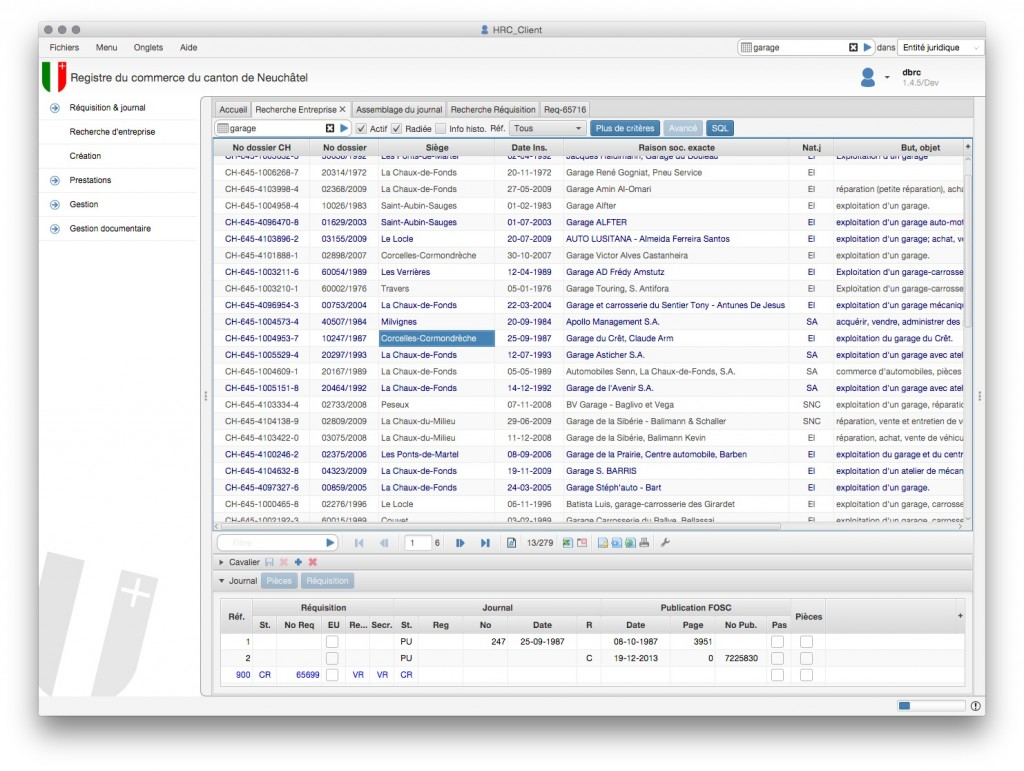Run the garage search with the play arrow

344,129
